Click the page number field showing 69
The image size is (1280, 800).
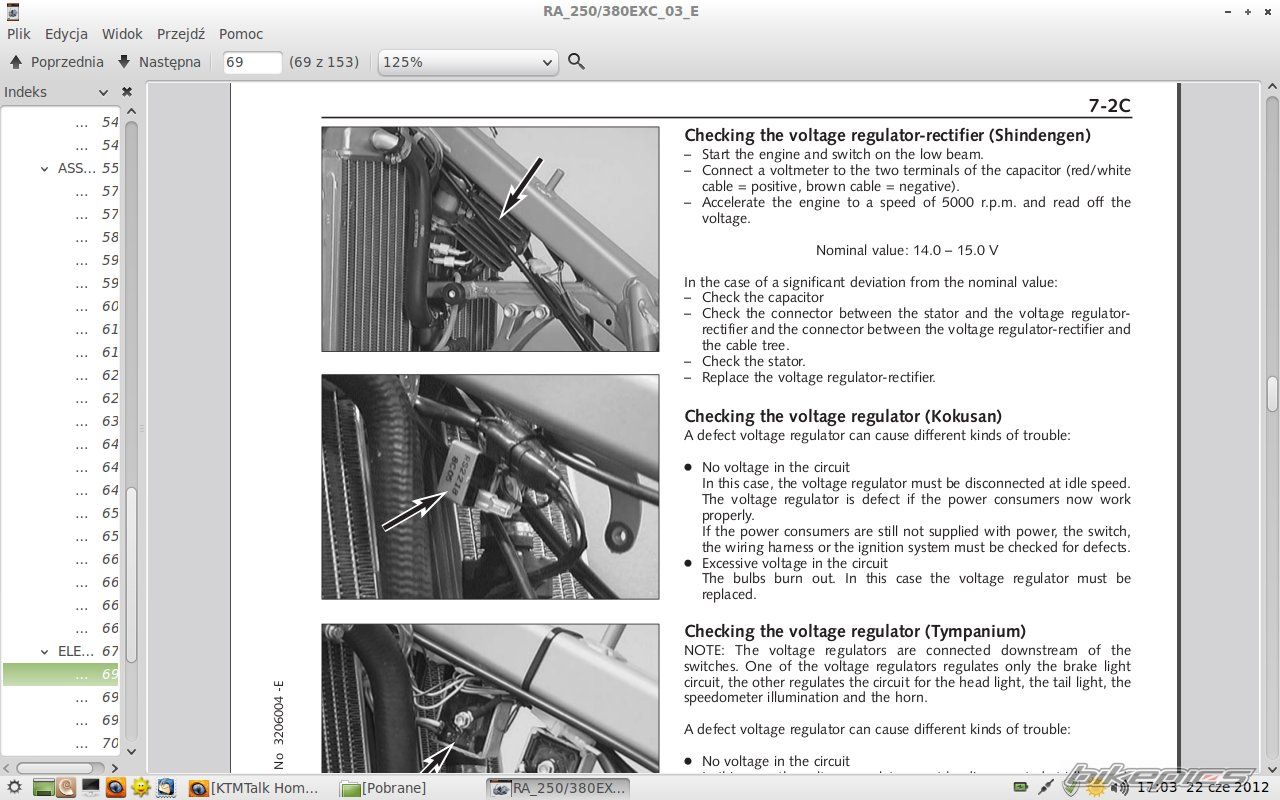(x=251, y=62)
